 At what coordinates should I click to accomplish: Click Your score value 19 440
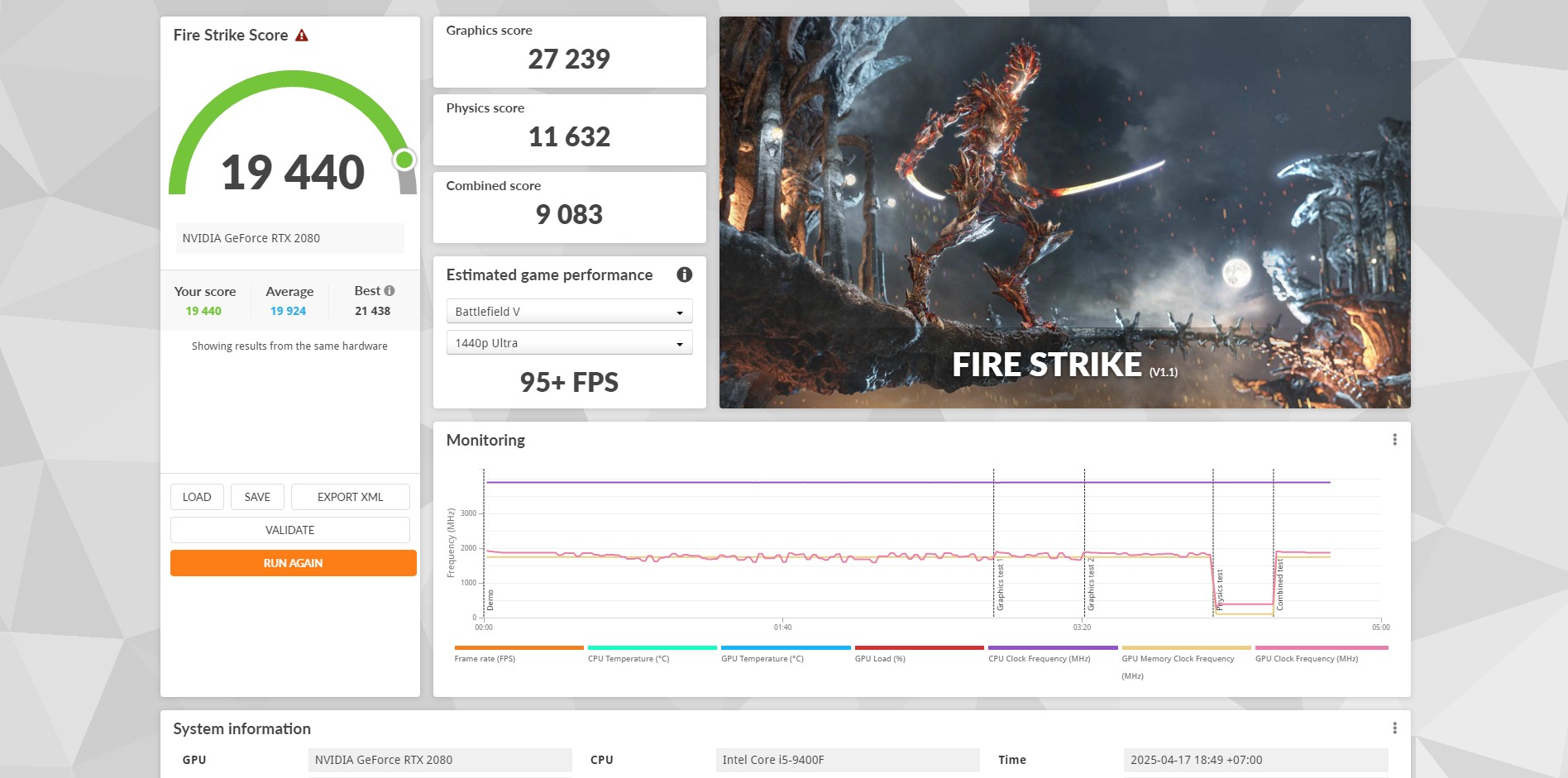(x=203, y=311)
